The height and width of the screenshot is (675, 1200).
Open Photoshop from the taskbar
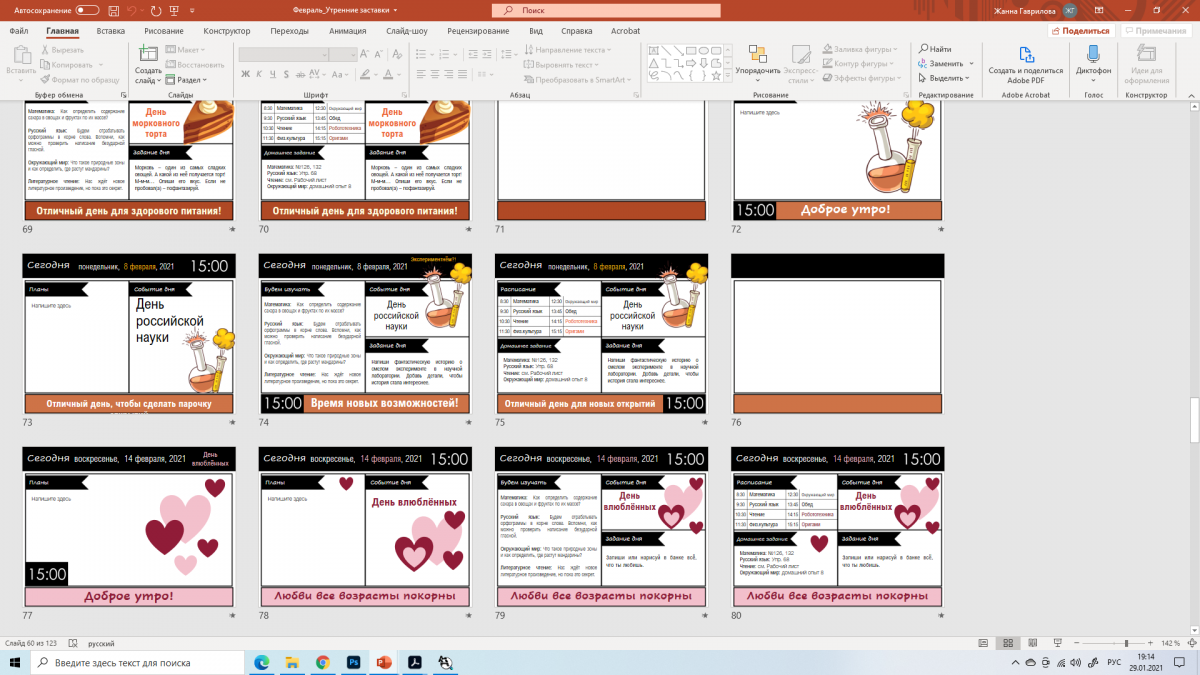[353, 662]
